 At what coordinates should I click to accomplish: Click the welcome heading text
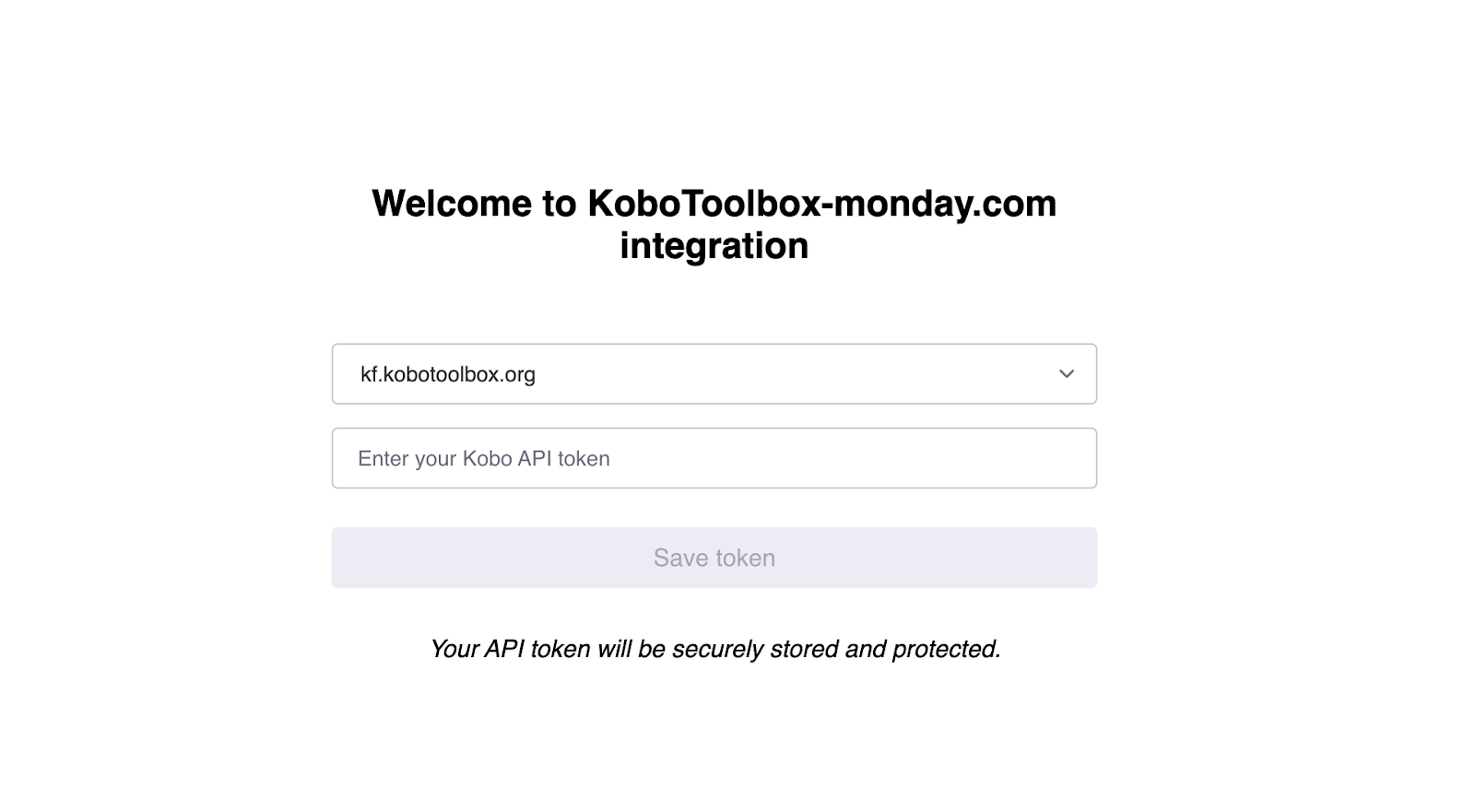pos(714,203)
